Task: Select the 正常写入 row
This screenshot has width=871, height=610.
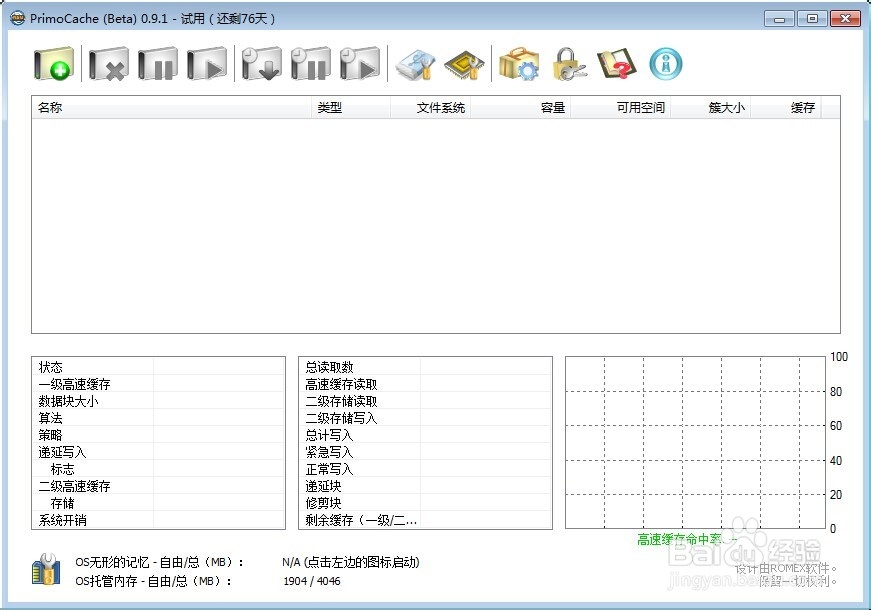Action: pos(426,469)
